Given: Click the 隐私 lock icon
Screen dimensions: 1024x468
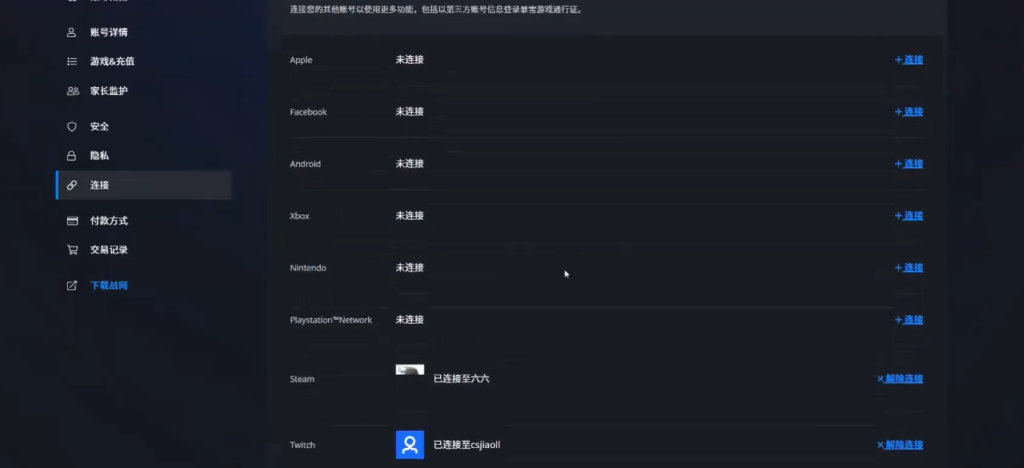Looking at the screenshot, I should [x=72, y=156].
